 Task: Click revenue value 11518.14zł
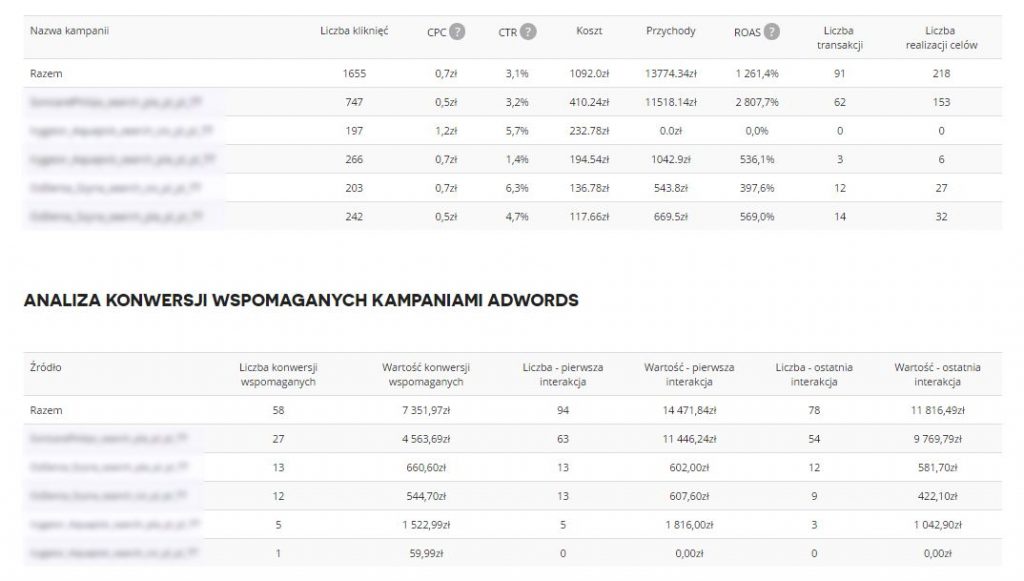[671, 102]
